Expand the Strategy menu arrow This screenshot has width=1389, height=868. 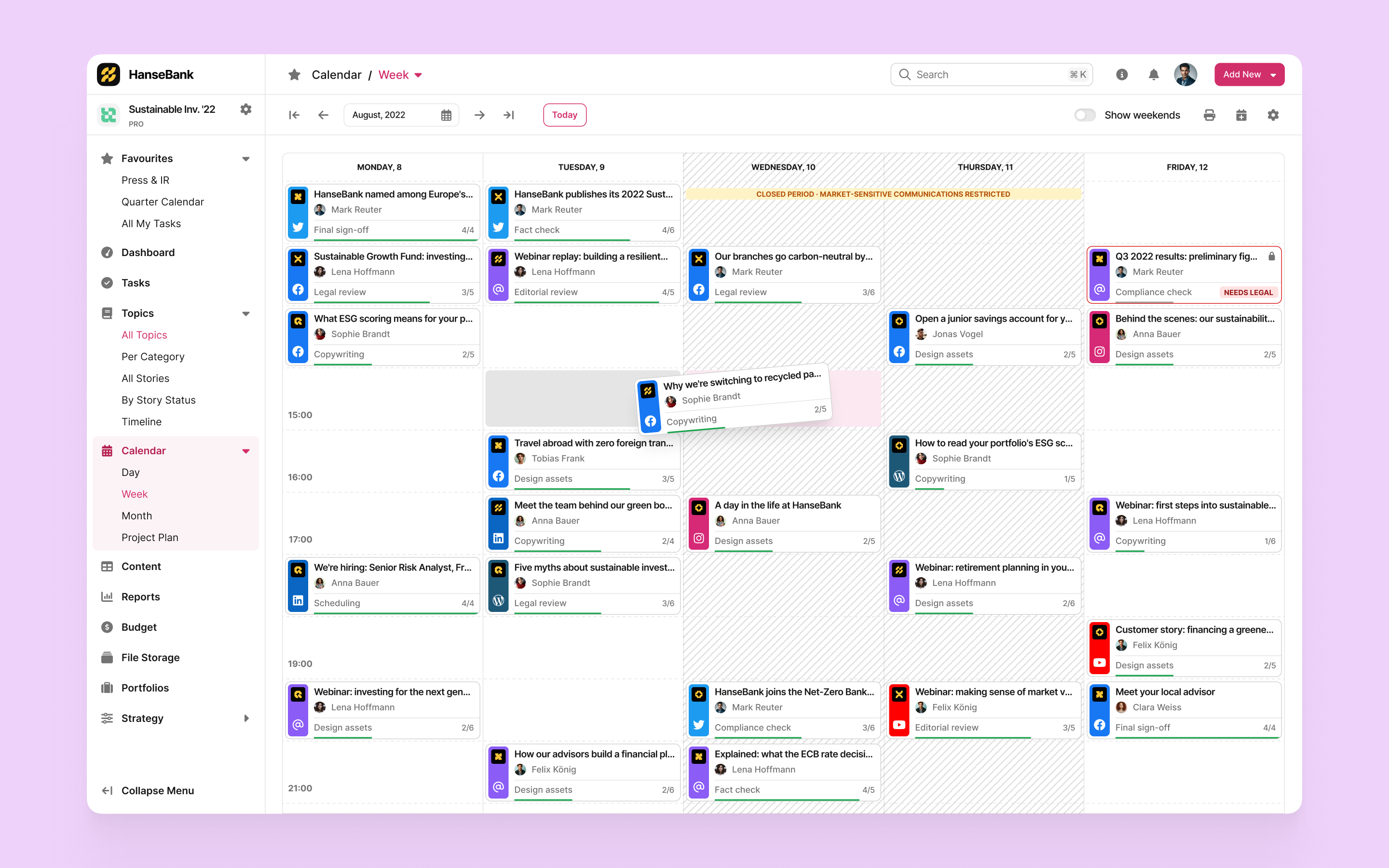[247, 718]
